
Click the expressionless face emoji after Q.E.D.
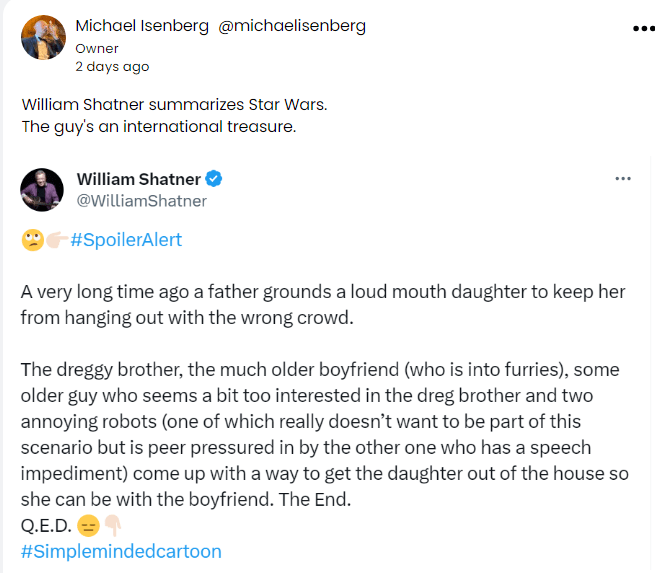point(88,526)
